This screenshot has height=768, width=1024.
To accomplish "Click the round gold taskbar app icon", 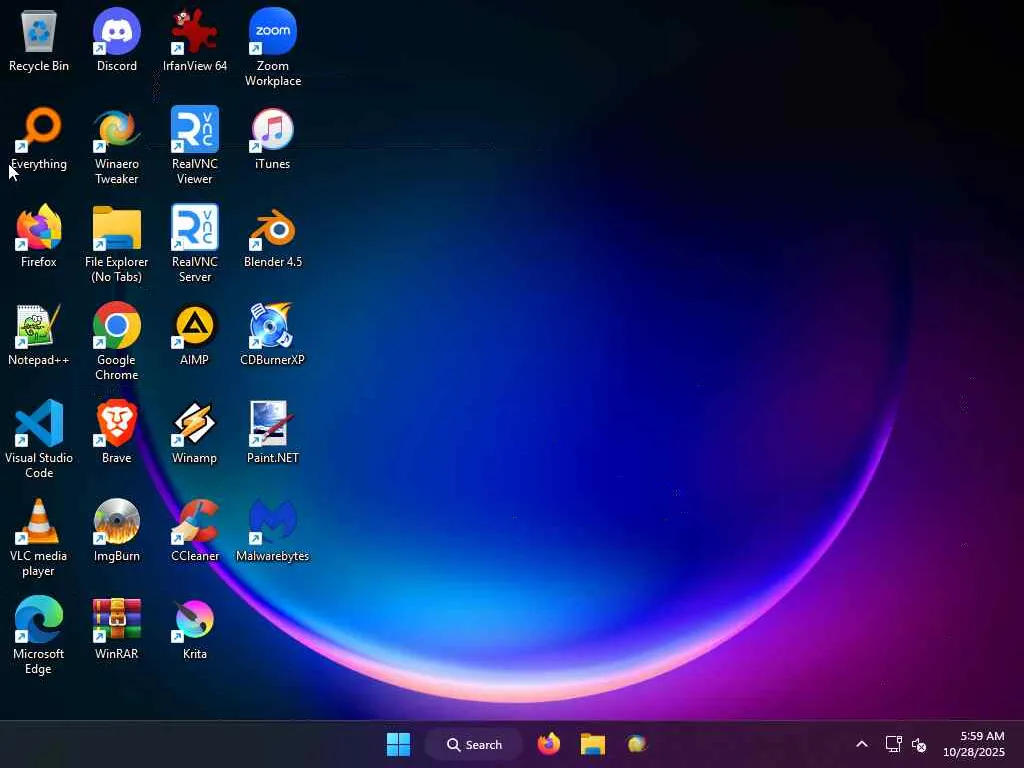I will (x=637, y=744).
